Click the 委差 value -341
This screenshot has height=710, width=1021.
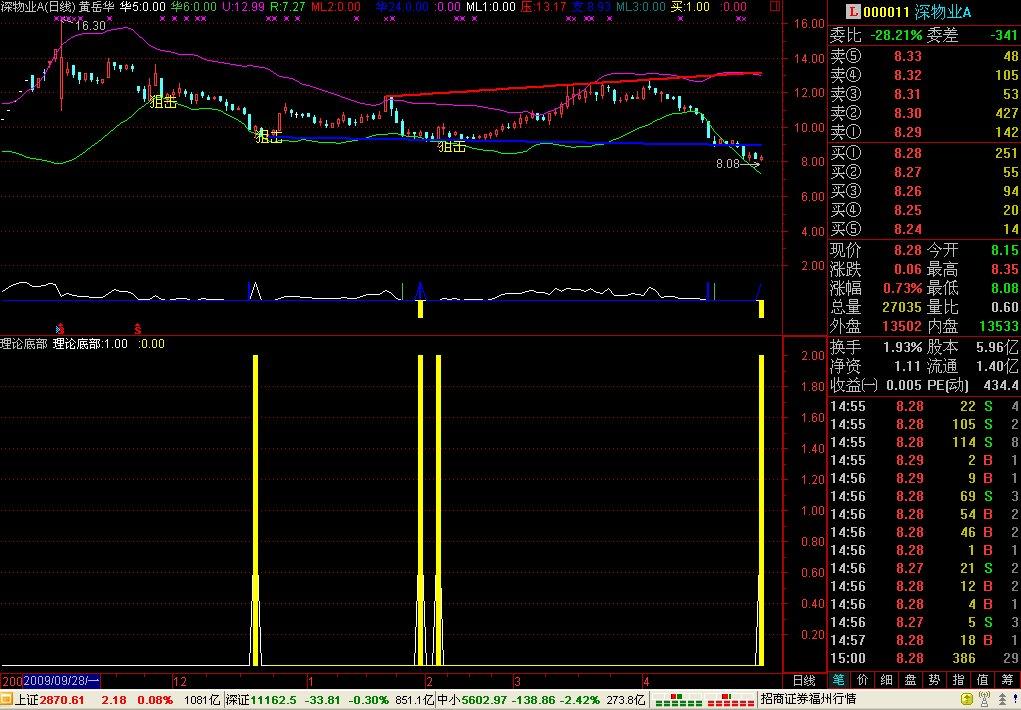(x=1003, y=35)
